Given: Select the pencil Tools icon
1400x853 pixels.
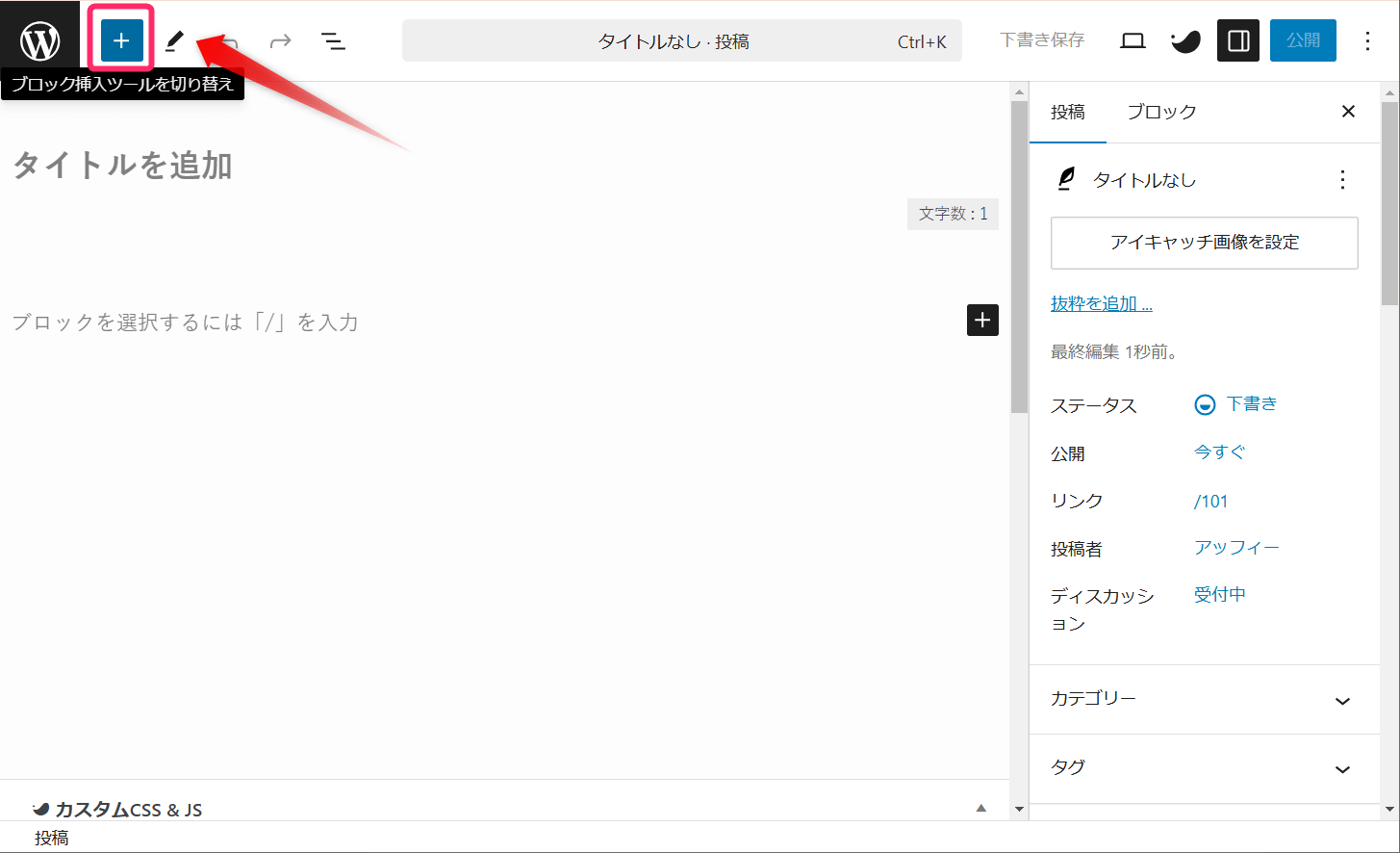Looking at the screenshot, I should (x=174, y=40).
